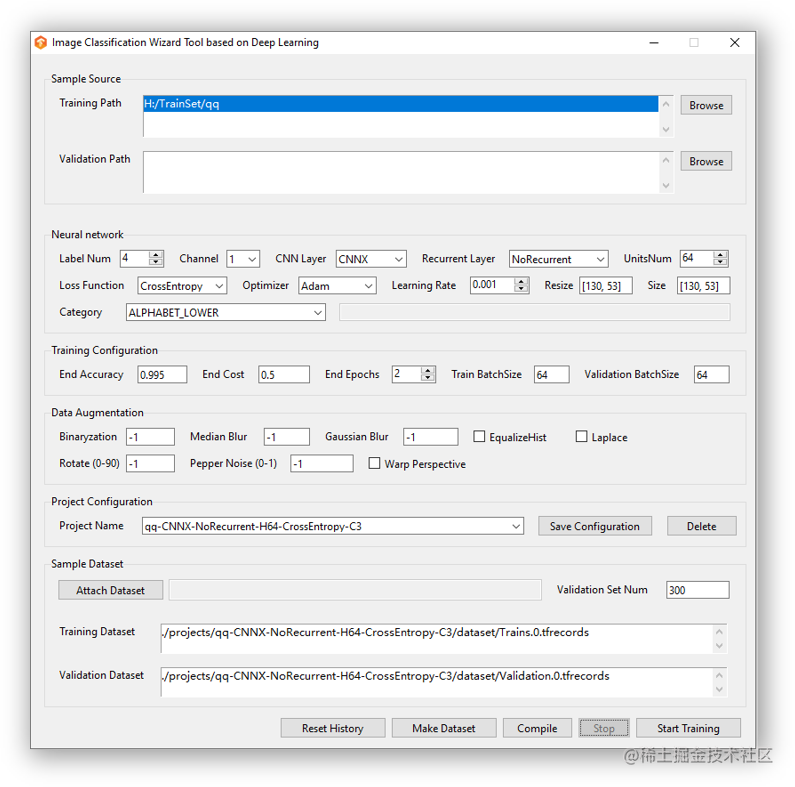
Task: Browse for the Validation Path
Action: pos(706,161)
